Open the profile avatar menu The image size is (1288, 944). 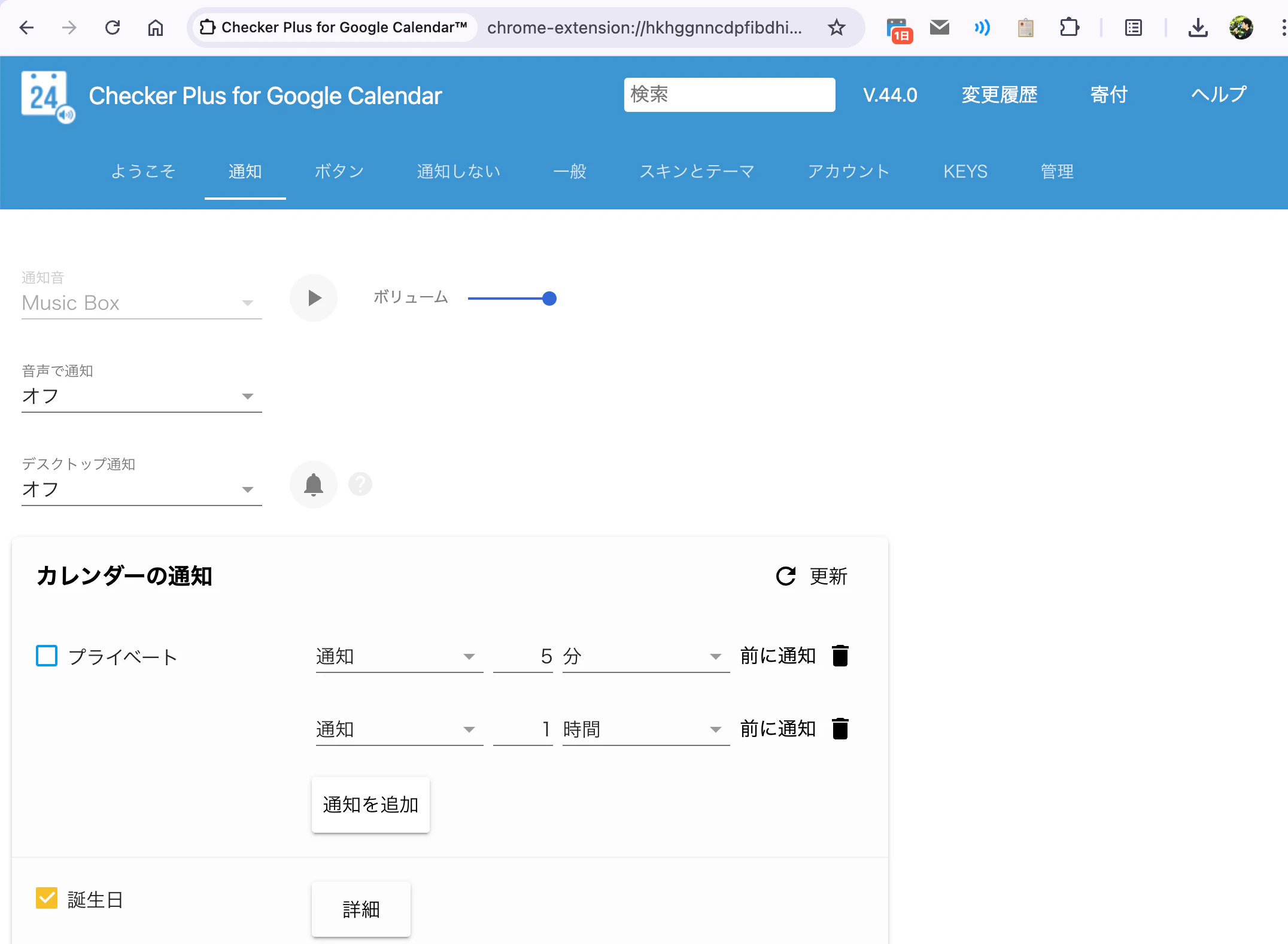[x=1241, y=28]
